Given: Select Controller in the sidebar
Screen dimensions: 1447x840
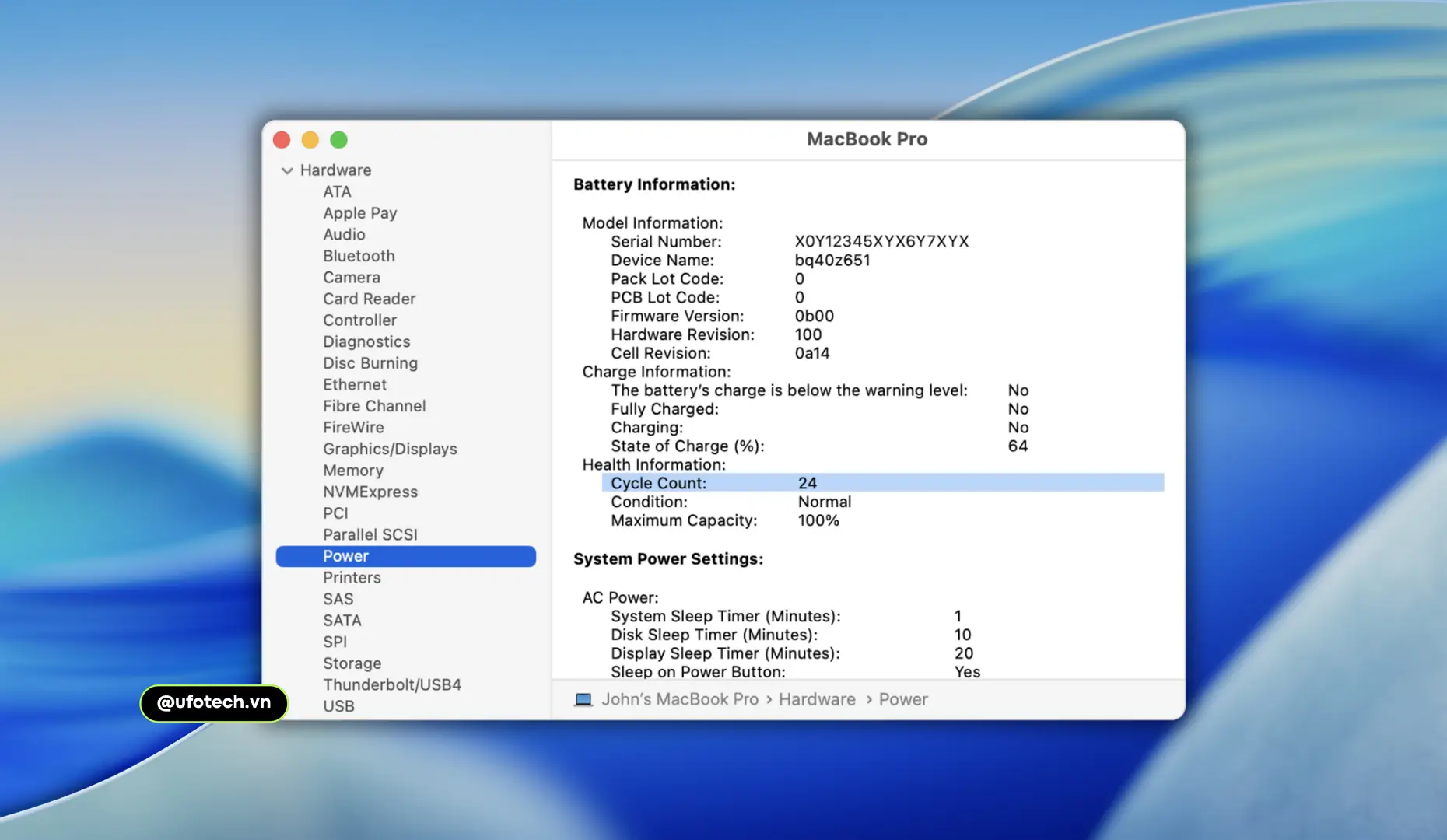Looking at the screenshot, I should click(359, 320).
